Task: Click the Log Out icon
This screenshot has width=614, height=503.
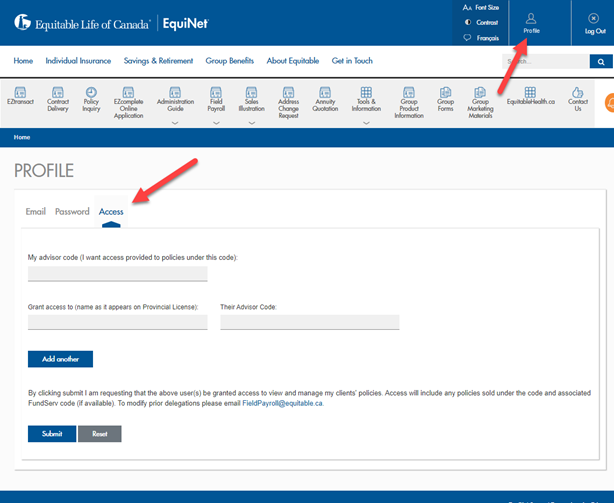Action: [x=593, y=18]
